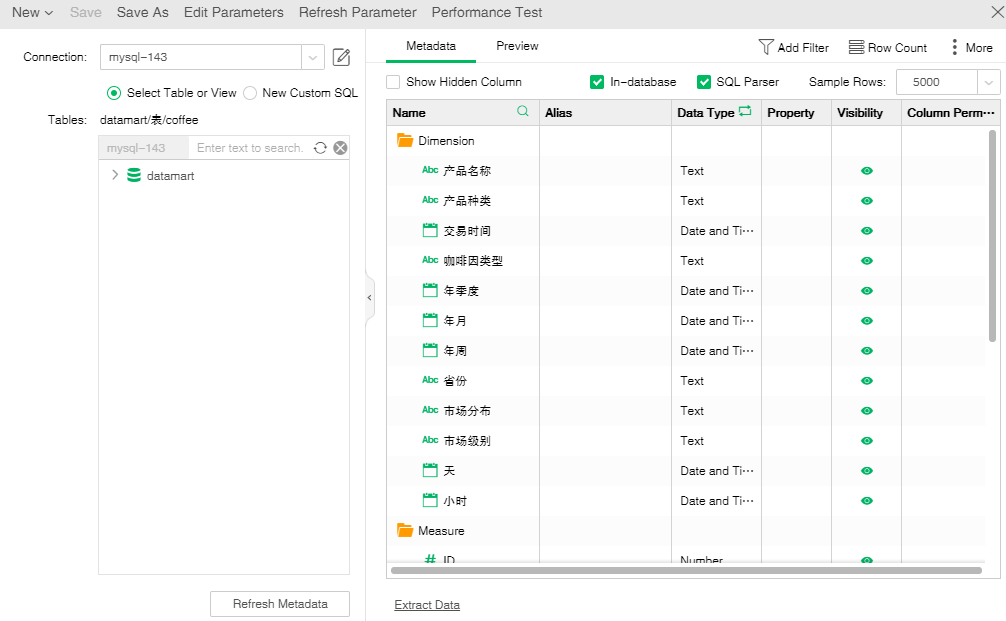Click the Data Type switch icon
The height and width of the screenshot is (621, 1006).
[745, 112]
